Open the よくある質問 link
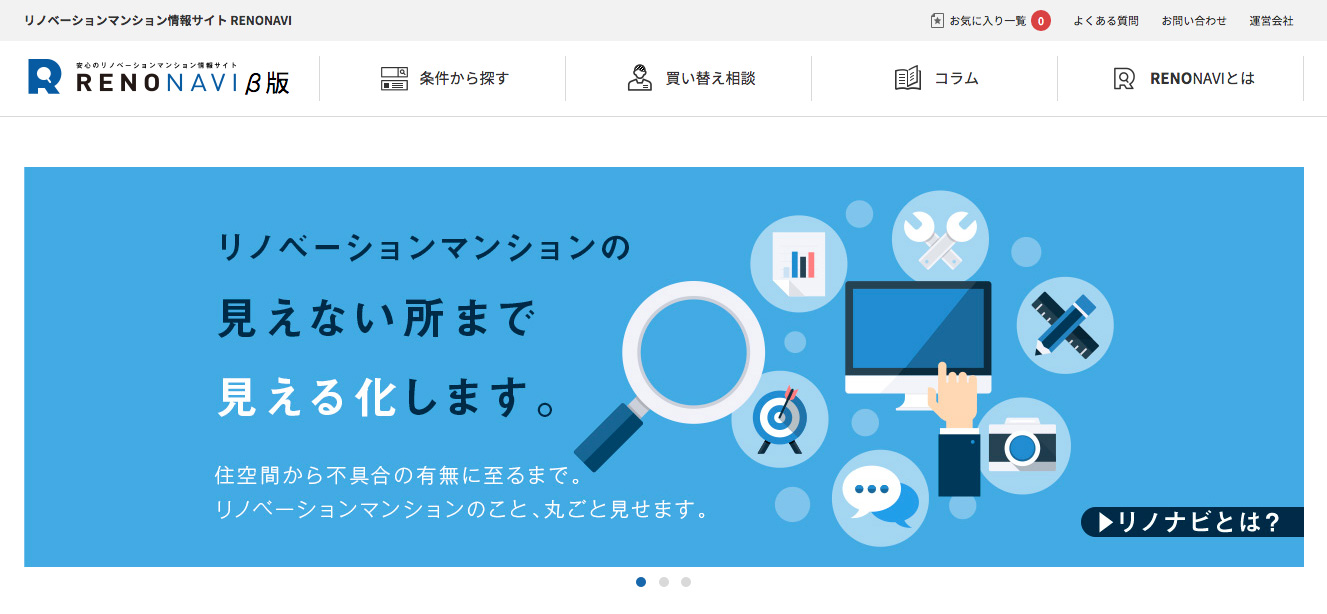The width and height of the screenshot is (1327, 614). (1105, 20)
